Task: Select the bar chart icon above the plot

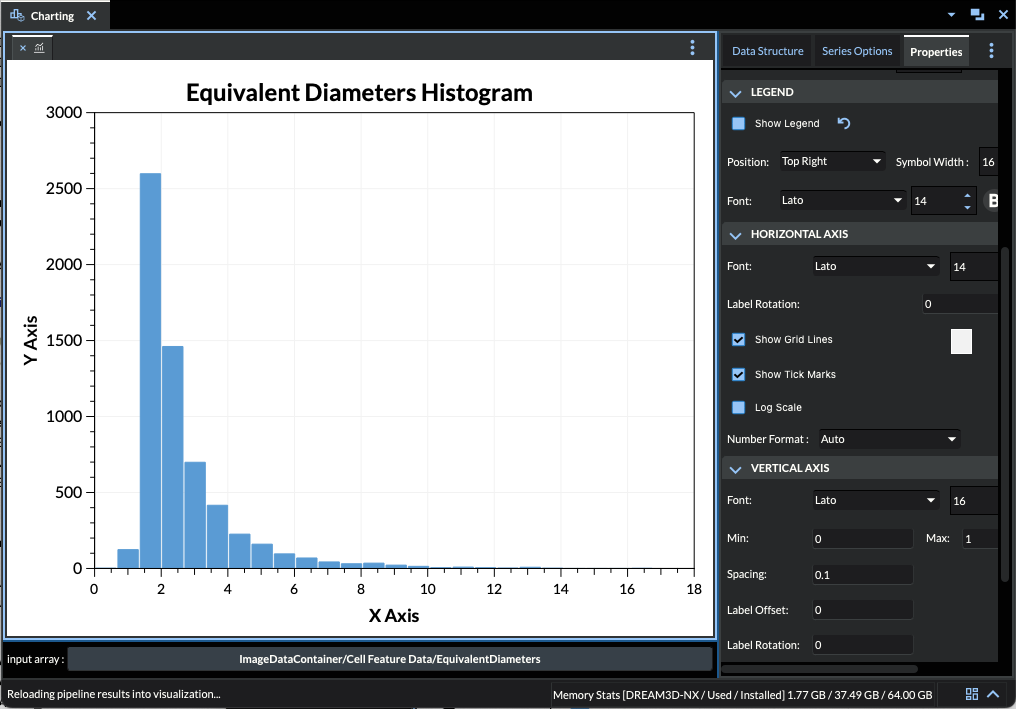Action: click(39, 47)
